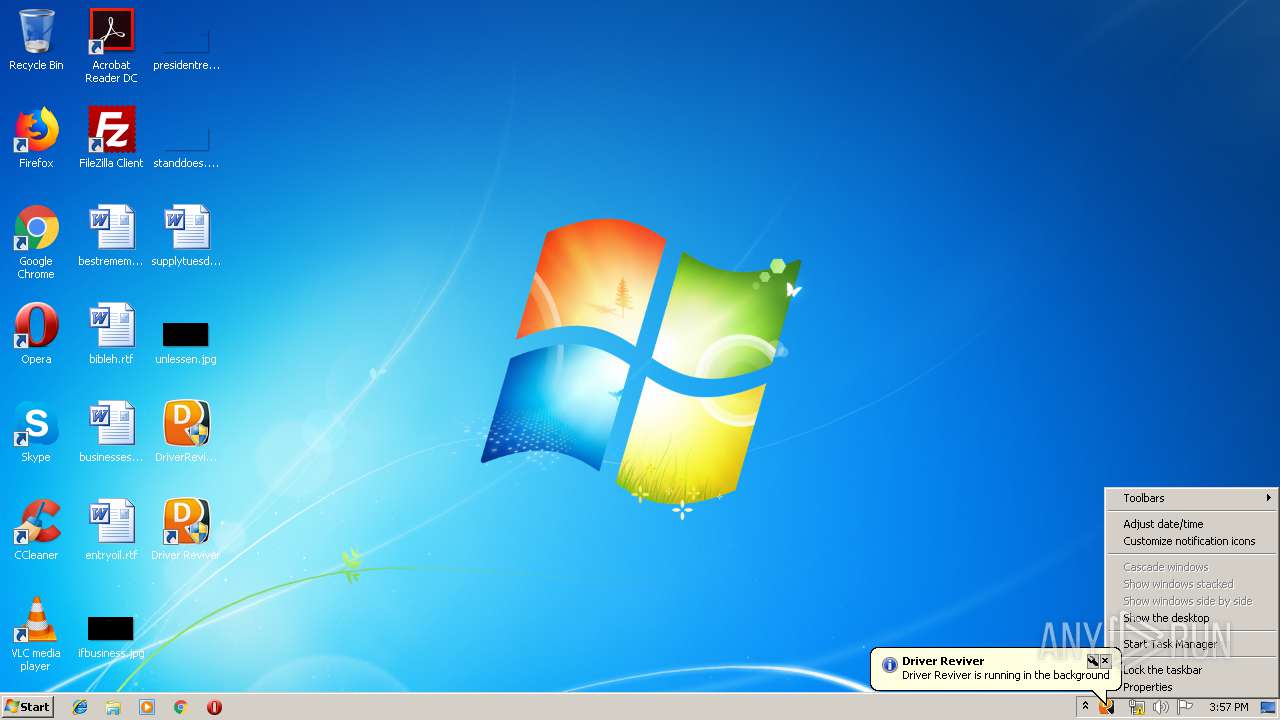1280x720 pixels.
Task: Open FileZilla Client shortcut
Action: tap(111, 138)
